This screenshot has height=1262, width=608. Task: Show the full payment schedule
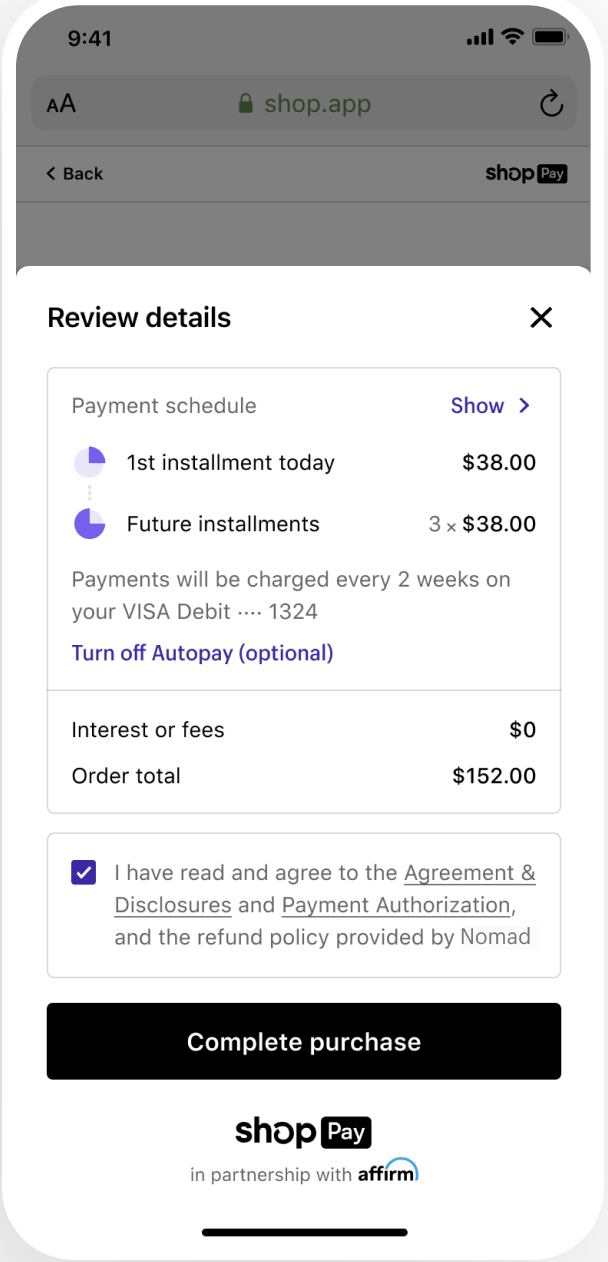477,406
